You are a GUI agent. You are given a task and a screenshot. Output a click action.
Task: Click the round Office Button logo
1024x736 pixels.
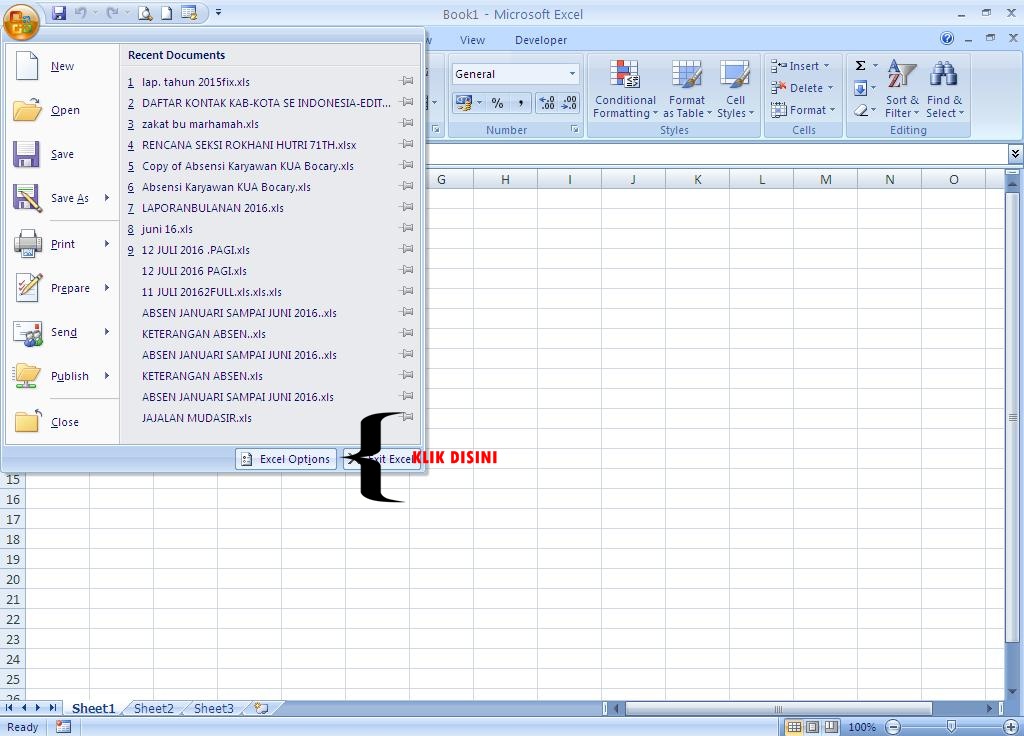[x=21, y=22]
